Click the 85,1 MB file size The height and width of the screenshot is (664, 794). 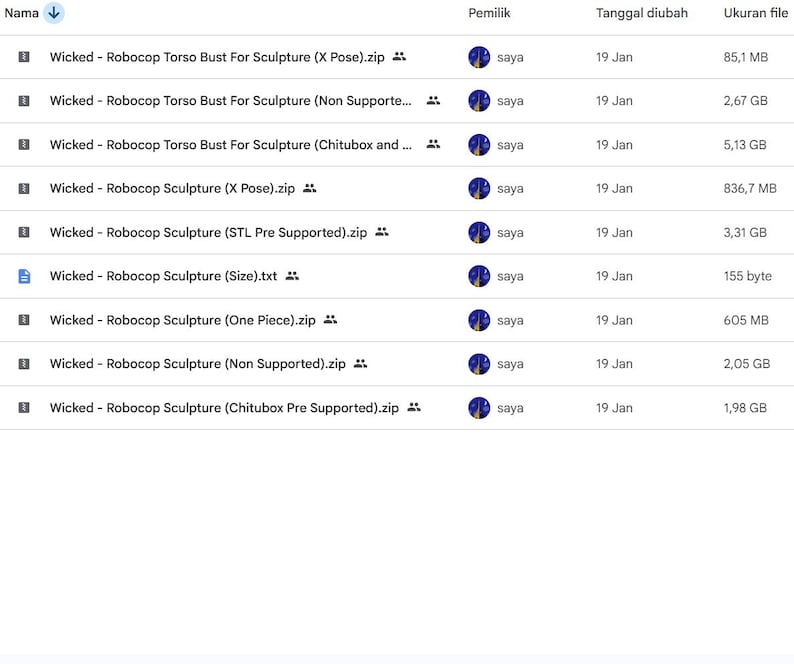pyautogui.click(x=745, y=57)
